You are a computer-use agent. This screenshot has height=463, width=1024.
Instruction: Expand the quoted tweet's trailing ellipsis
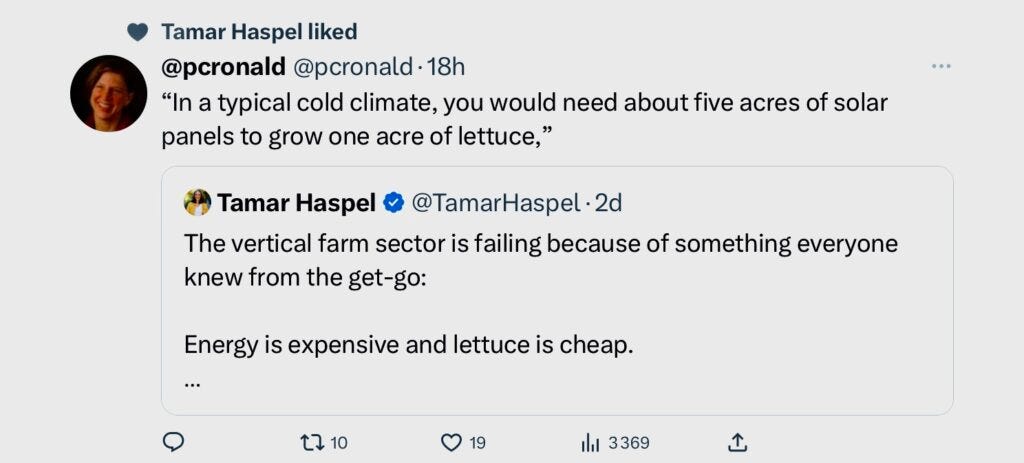[193, 383]
